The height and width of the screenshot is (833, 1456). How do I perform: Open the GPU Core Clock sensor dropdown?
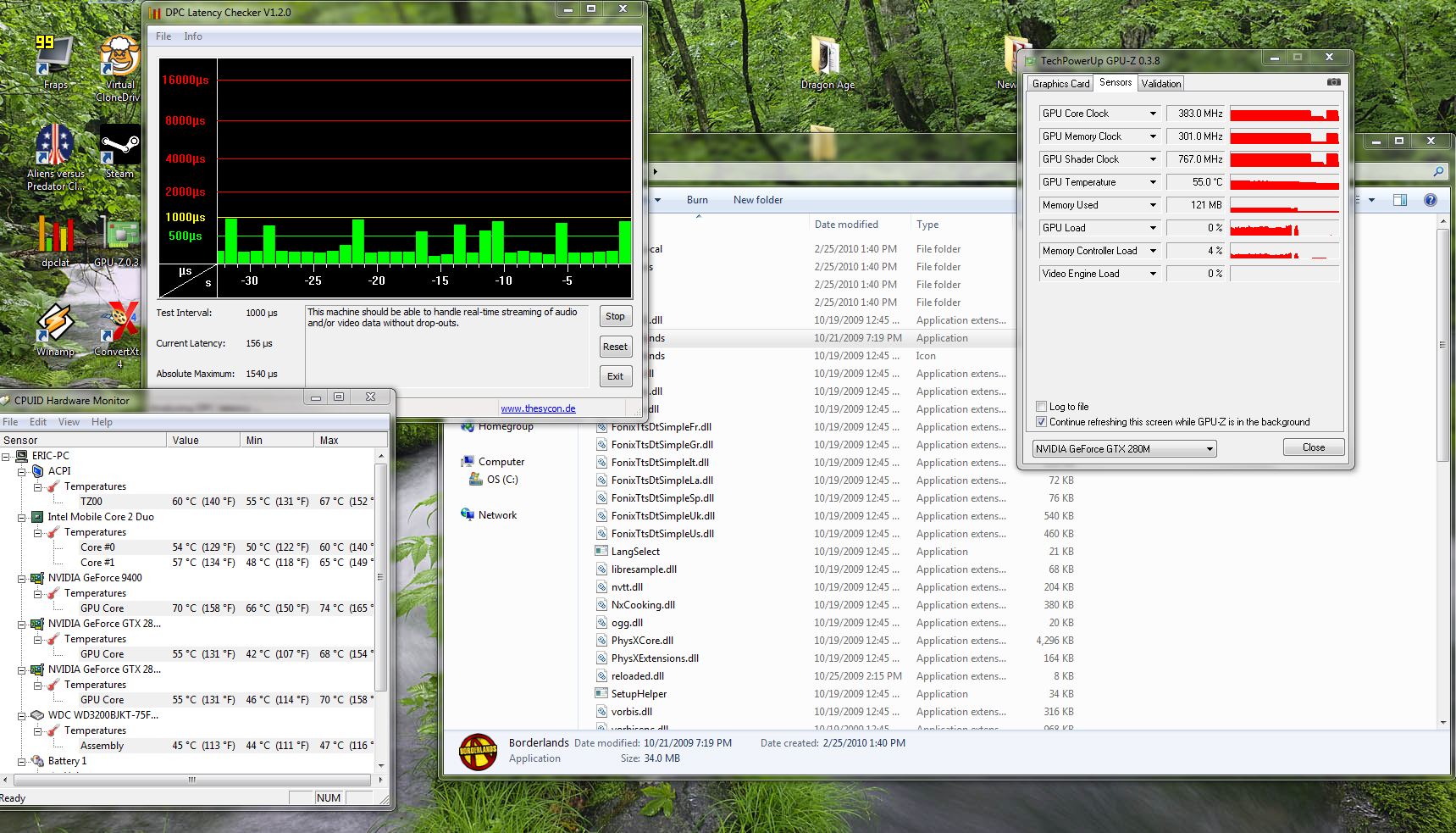pyautogui.click(x=1153, y=114)
